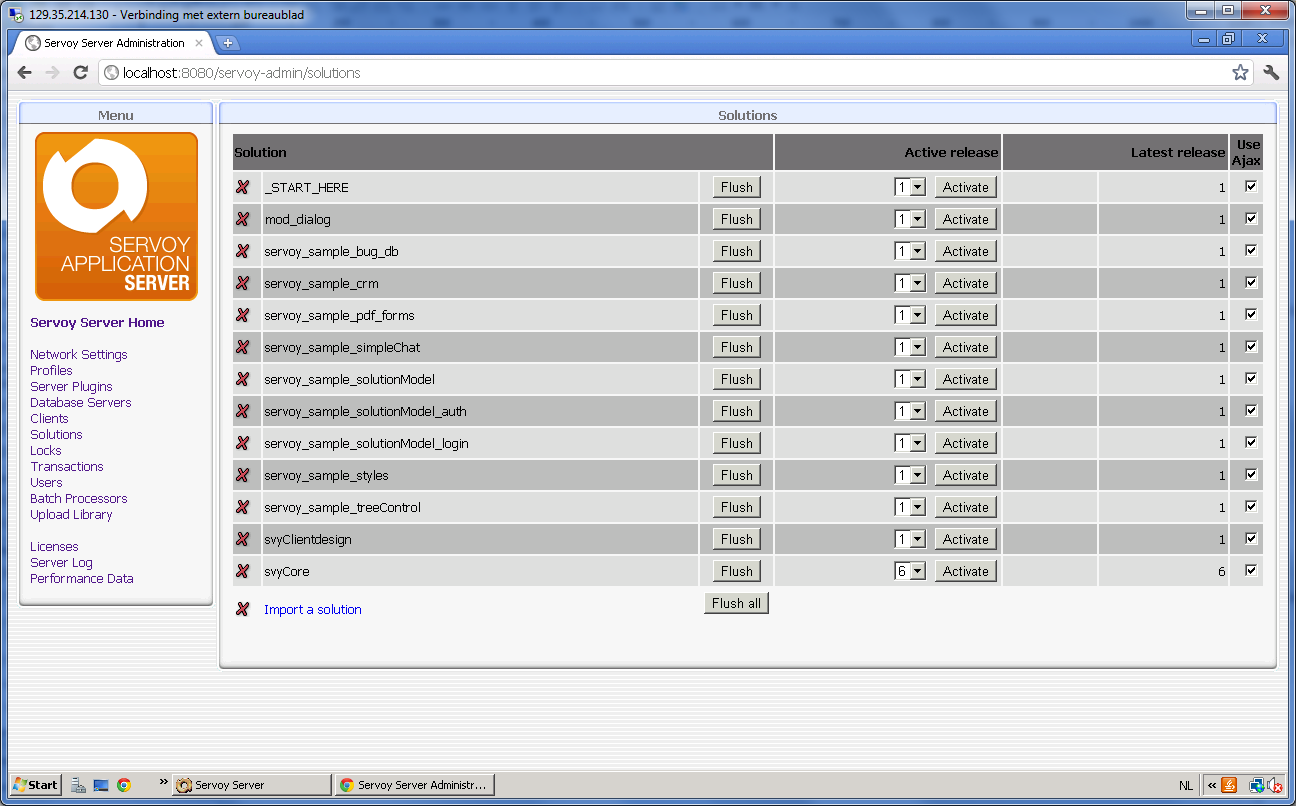The image size is (1296, 806).
Task: Click red X beside servoy_sample_crm
Action: click(242, 283)
